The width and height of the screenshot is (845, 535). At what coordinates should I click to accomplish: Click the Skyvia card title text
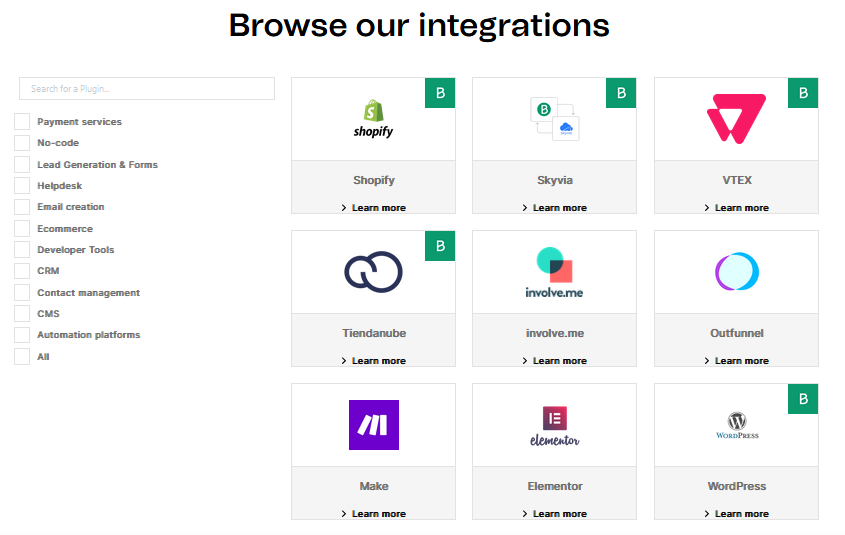555,180
